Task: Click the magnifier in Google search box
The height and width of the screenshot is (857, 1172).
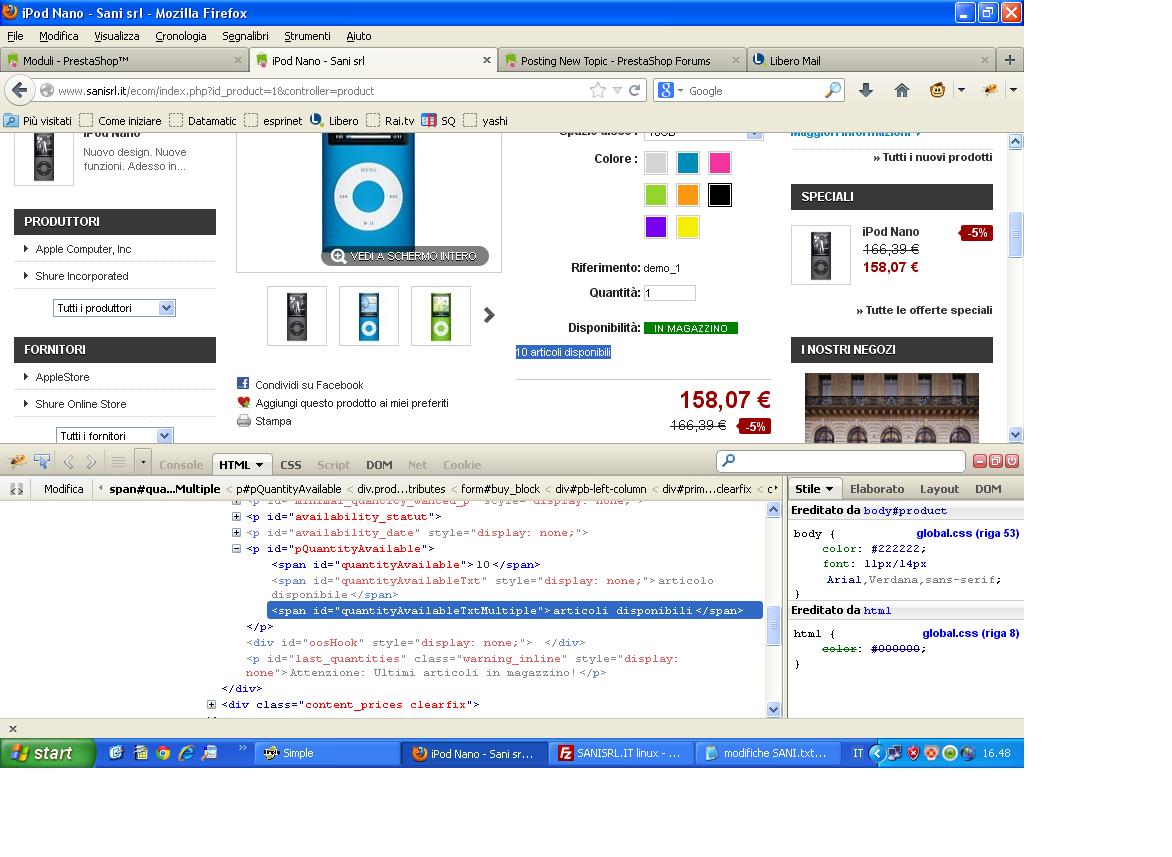Action: pos(833,90)
